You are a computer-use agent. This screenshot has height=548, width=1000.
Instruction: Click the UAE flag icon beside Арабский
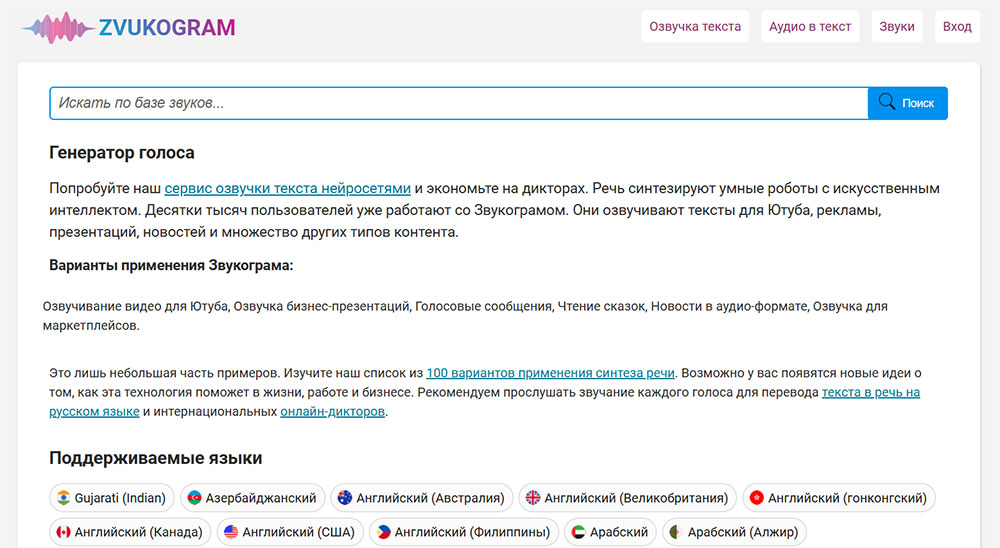coord(578,531)
